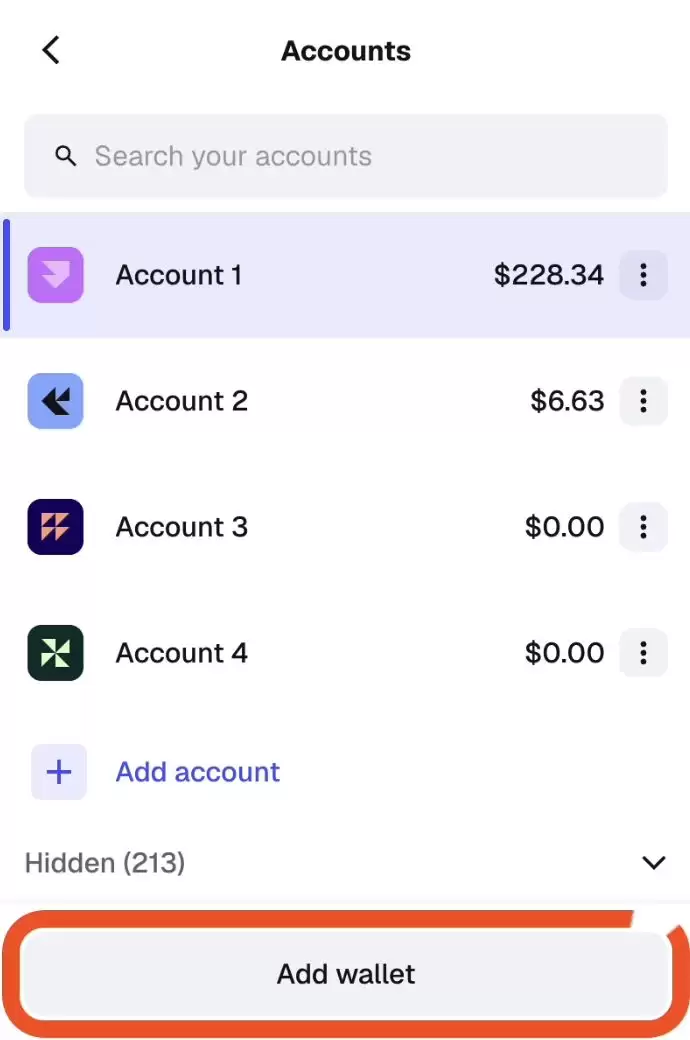Open the three-dot menu for Account 1
The image size is (690, 1040).
[x=643, y=275]
